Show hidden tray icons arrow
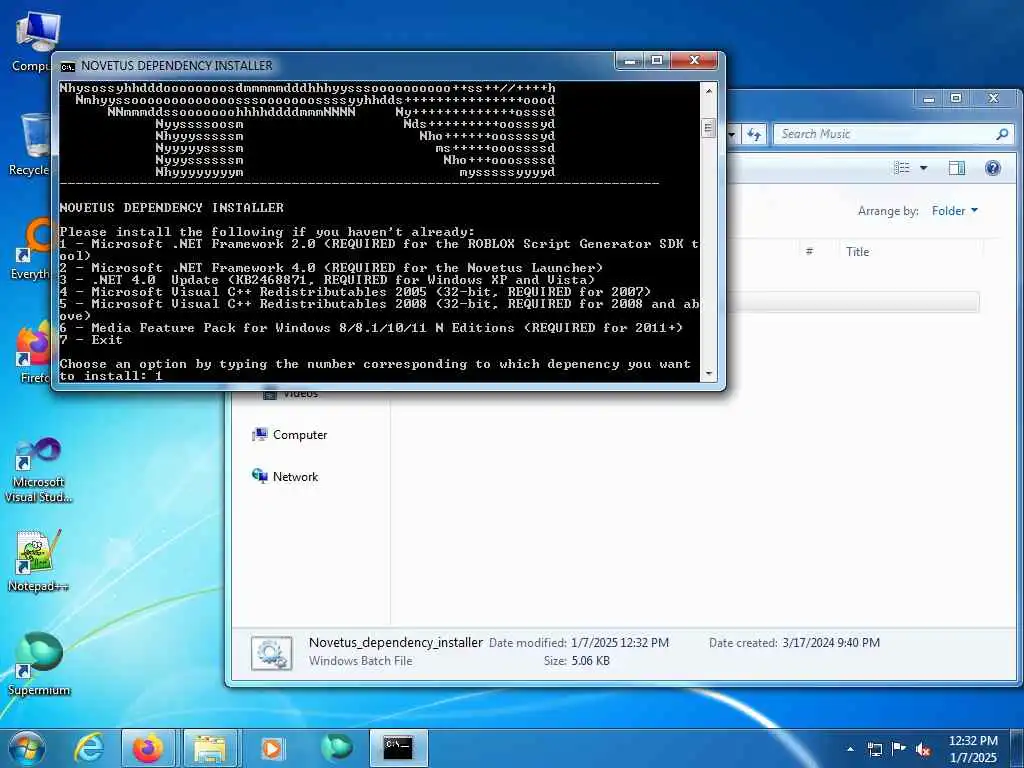Viewport: 1024px width, 768px height. point(850,749)
